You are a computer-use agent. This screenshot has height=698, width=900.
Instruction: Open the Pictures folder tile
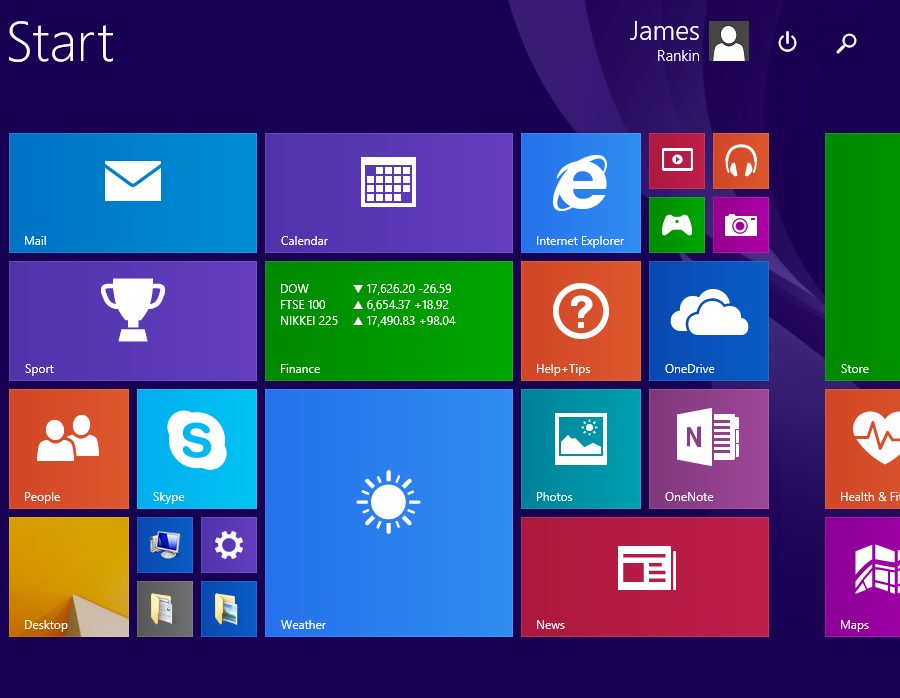(228, 609)
